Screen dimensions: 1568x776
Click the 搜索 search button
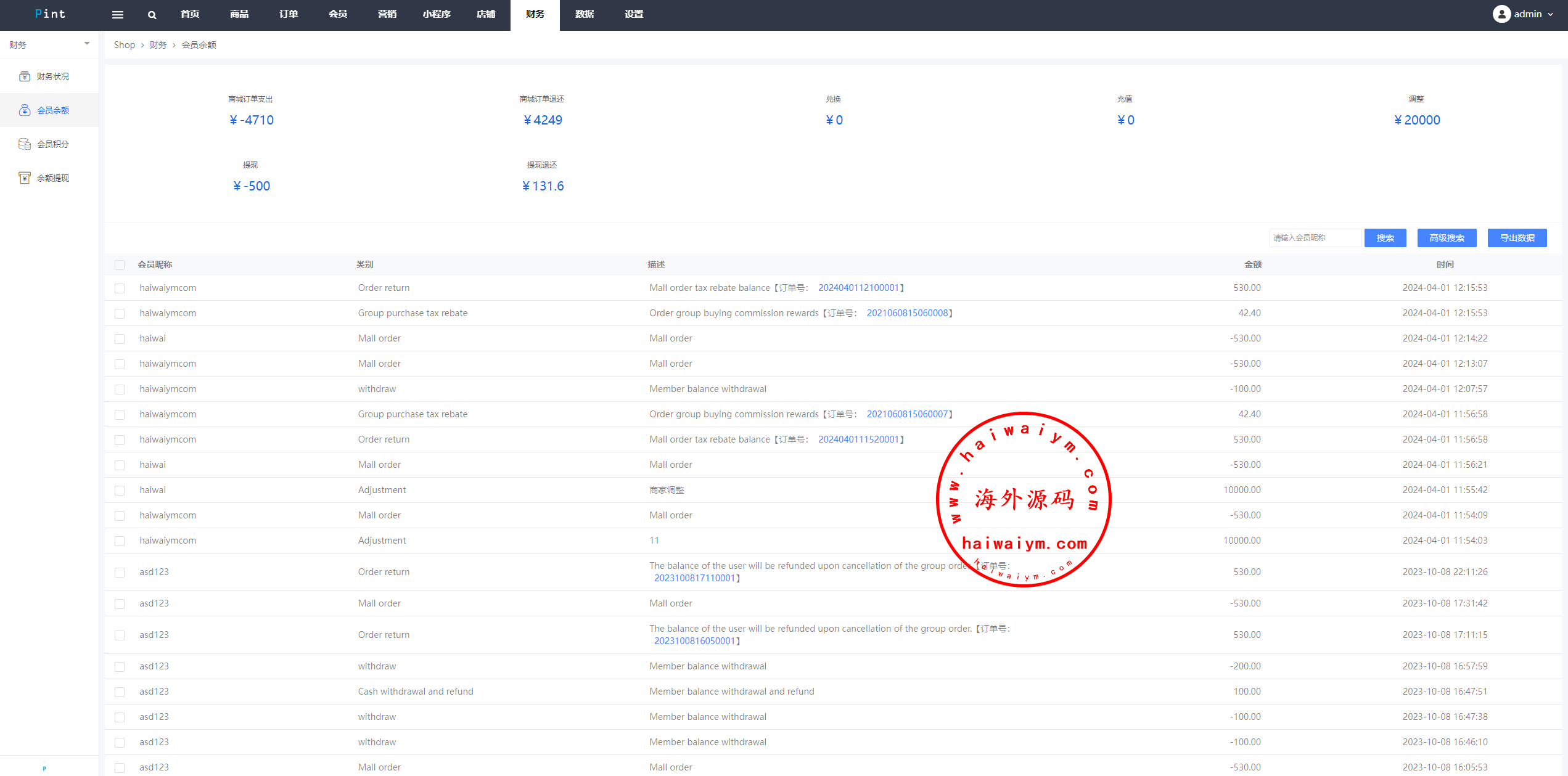(x=1385, y=238)
